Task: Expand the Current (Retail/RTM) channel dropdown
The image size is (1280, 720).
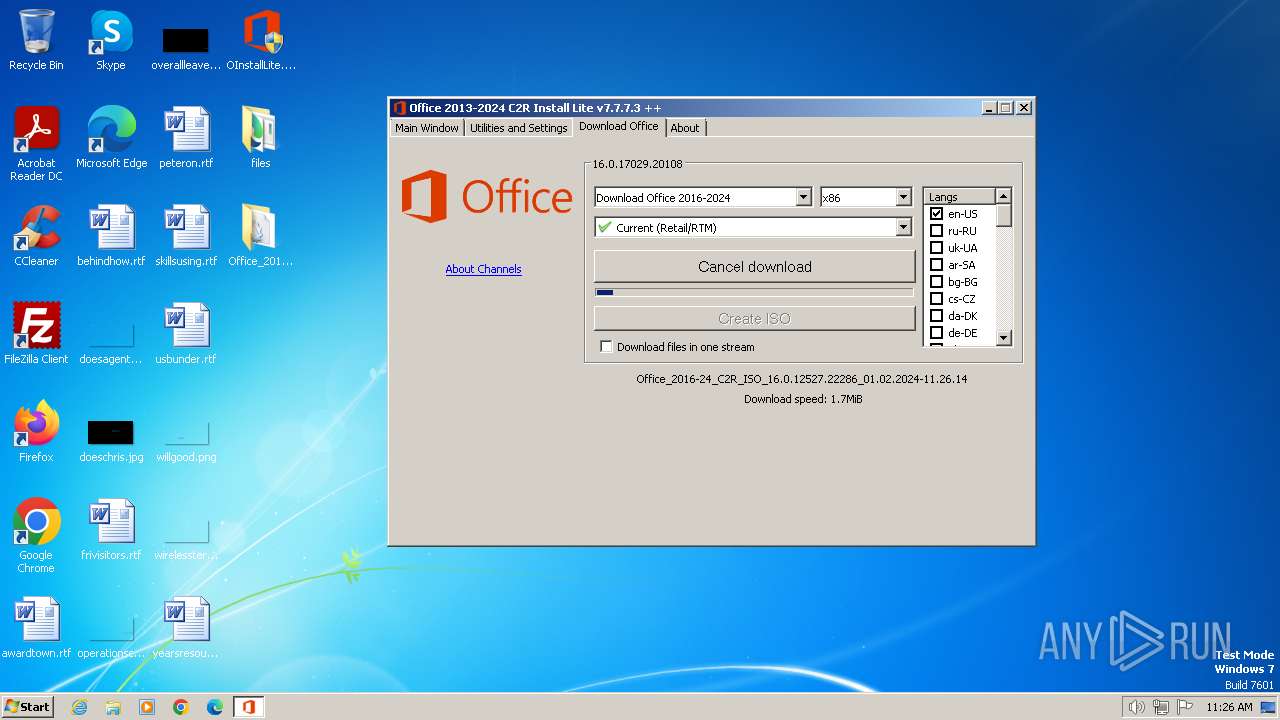Action: (903, 228)
